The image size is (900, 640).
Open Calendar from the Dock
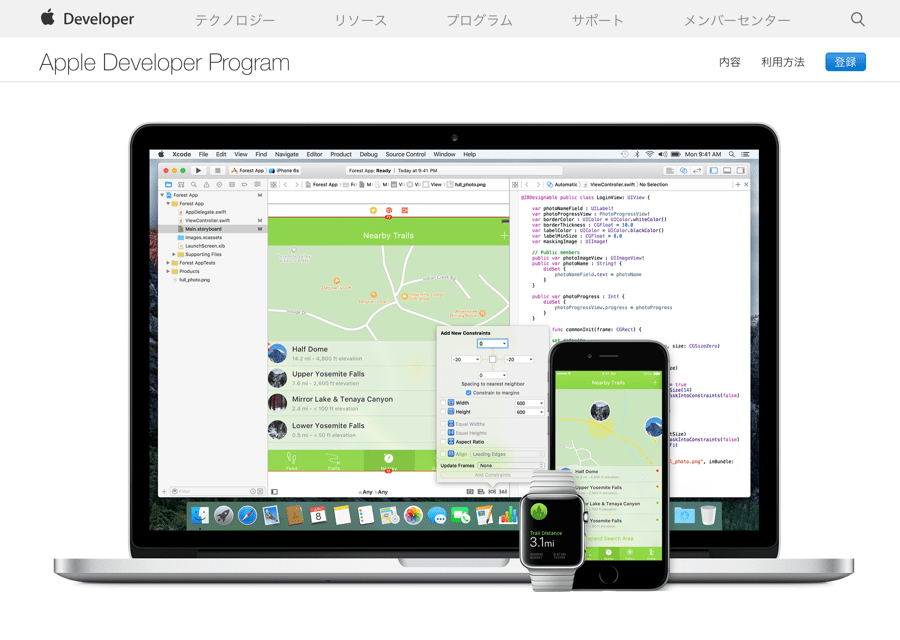coord(318,515)
